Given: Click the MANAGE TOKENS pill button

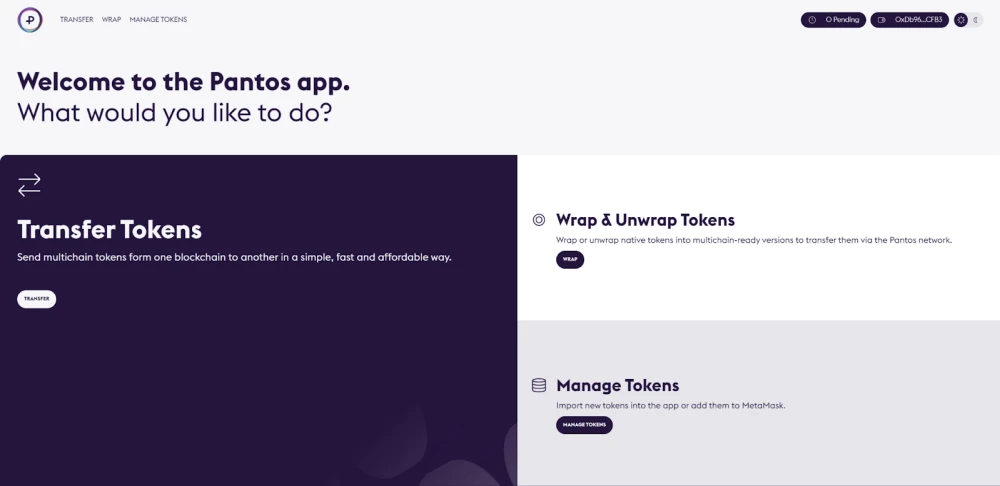Looking at the screenshot, I should click(x=584, y=425).
